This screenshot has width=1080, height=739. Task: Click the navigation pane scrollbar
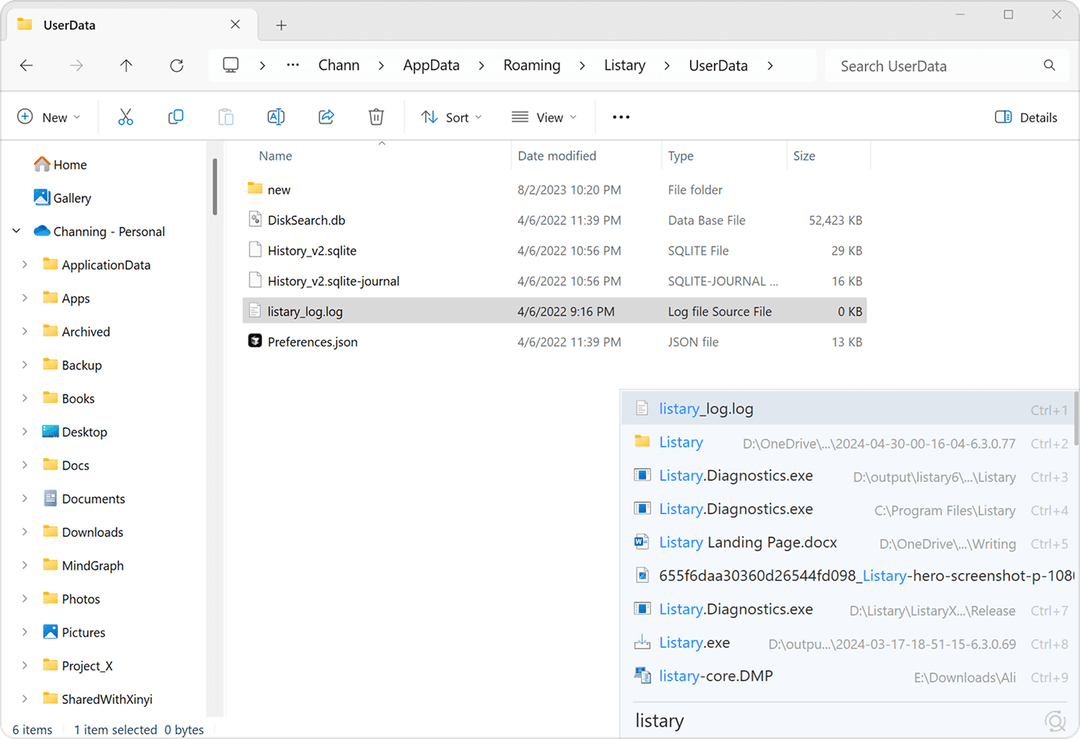pos(215,187)
